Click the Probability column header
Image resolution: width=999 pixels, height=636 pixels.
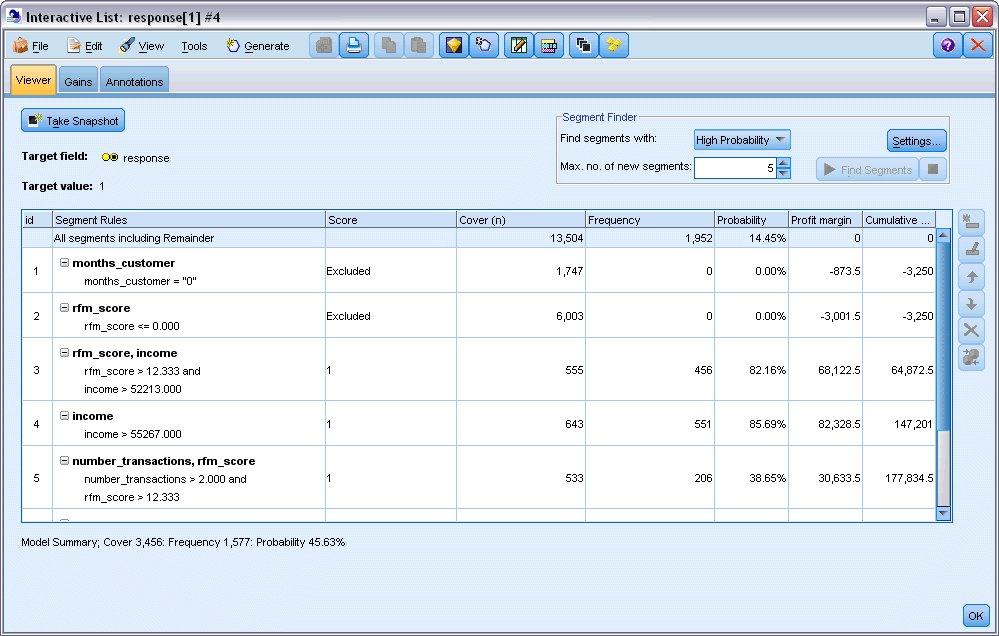tap(751, 220)
